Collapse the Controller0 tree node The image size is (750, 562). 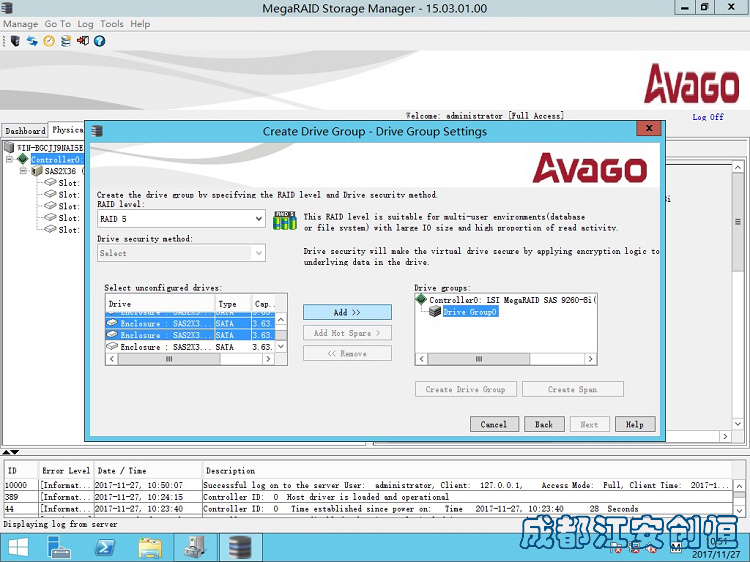(x=9, y=159)
